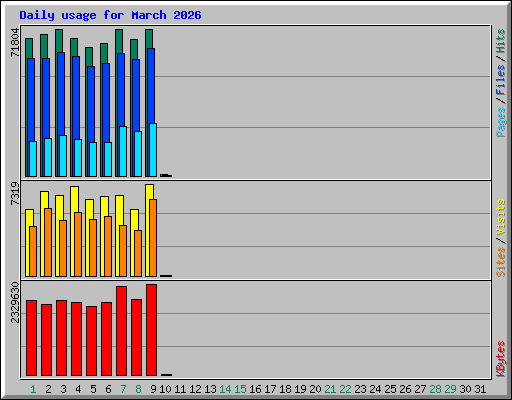Click day 3 on the x-axis
Image resolution: width=512 pixels, height=400 pixels.
[x=63, y=389]
